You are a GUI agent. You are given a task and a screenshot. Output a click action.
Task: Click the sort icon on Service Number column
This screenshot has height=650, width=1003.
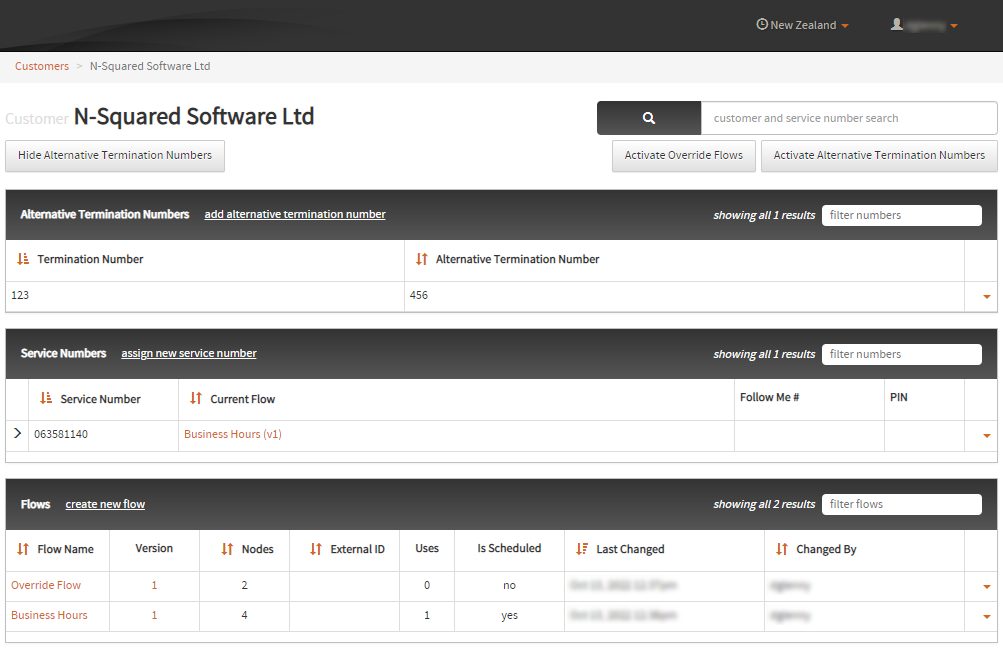(x=46, y=398)
